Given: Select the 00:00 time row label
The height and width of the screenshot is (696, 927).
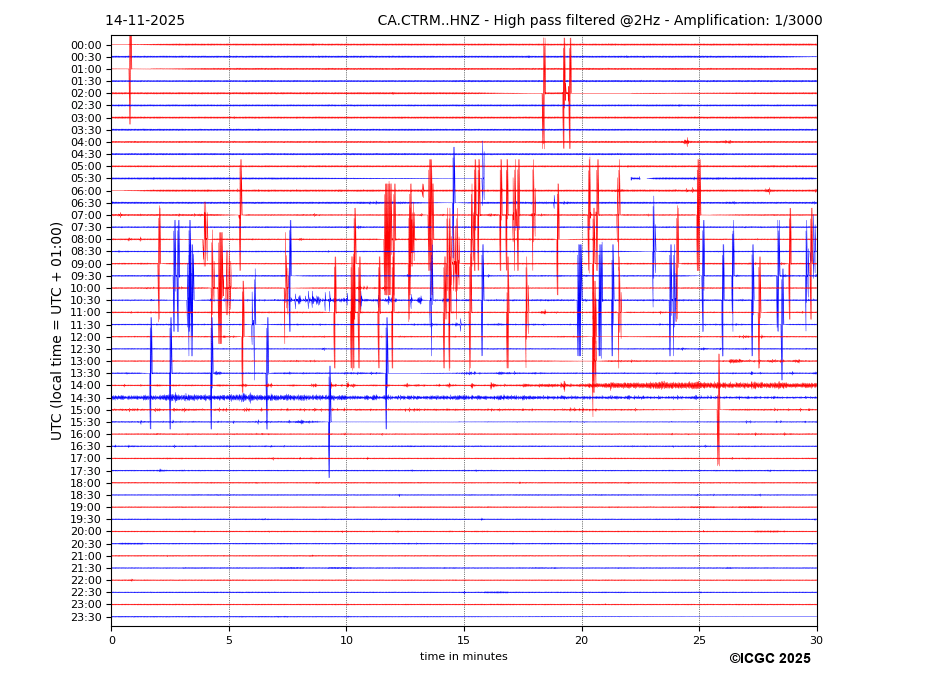Looking at the screenshot, I should click(x=86, y=45).
